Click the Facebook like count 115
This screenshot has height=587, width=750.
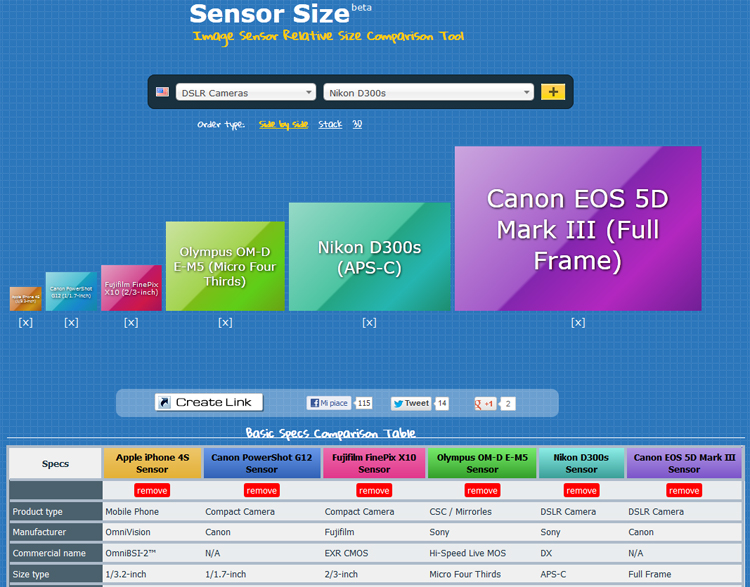tap(364, 403)
